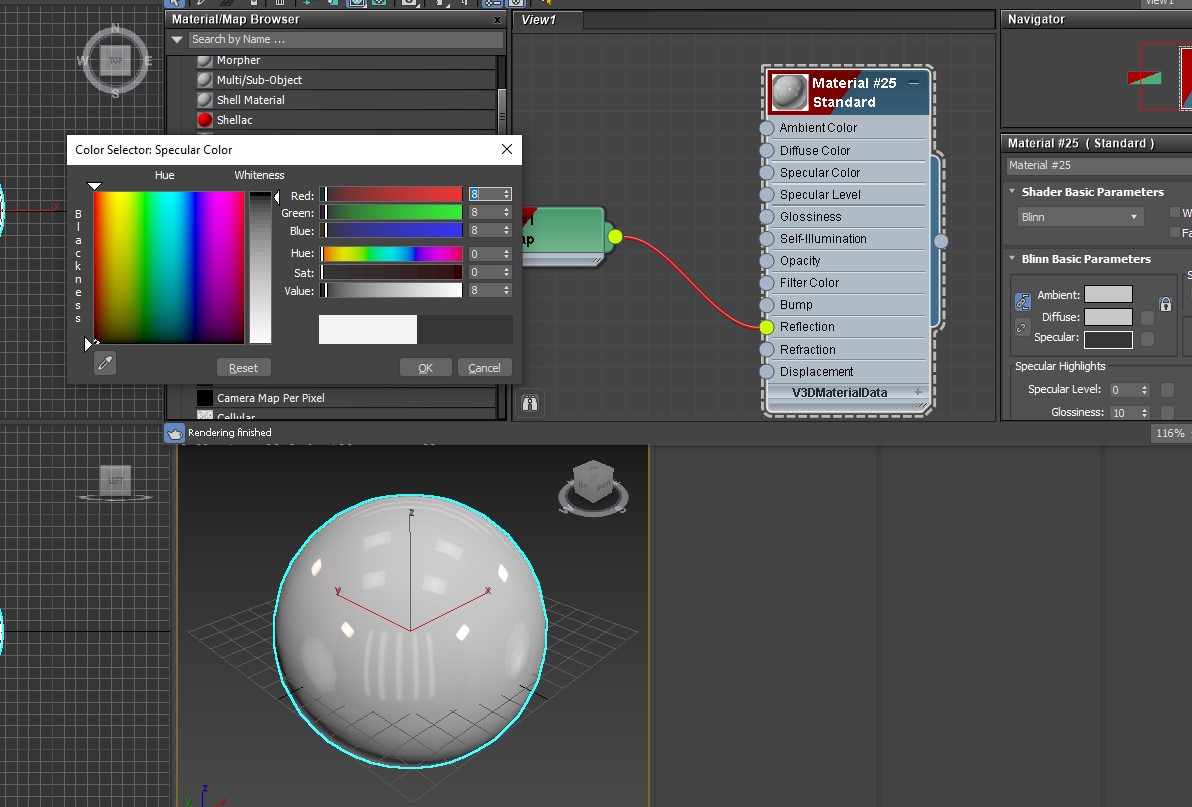Click the binoculars search icon in View1
Viewport: 1192px width, 807px height.
click(x=530, y=403)
